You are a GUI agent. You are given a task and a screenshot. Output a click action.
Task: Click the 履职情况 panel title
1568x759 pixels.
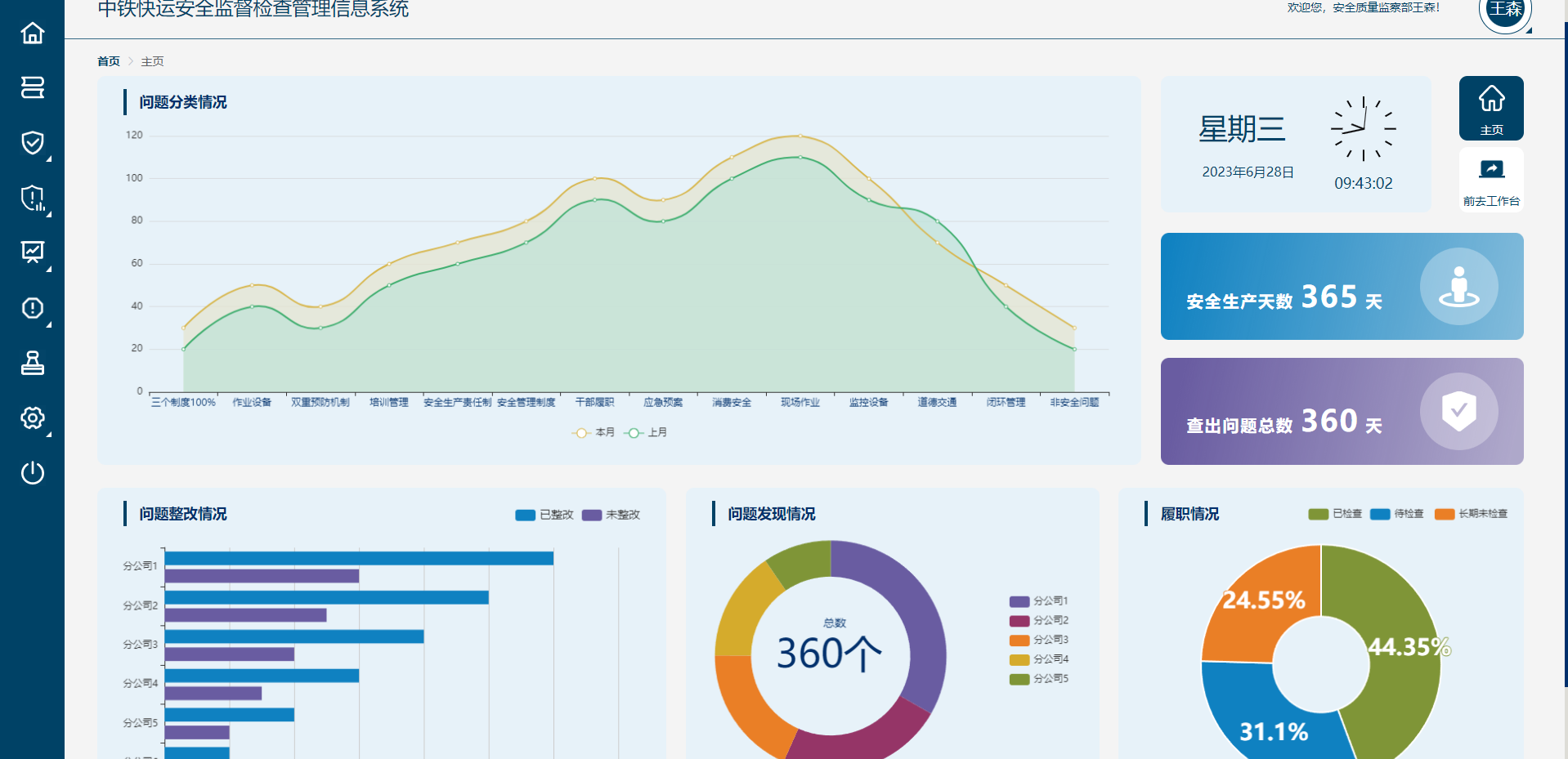(x=1189, y=514)
